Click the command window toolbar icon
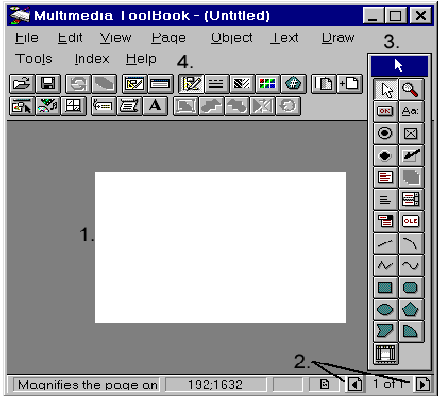The width and height of the screenshot is (439, 397). pyautogui.click(x=160, y=84)
